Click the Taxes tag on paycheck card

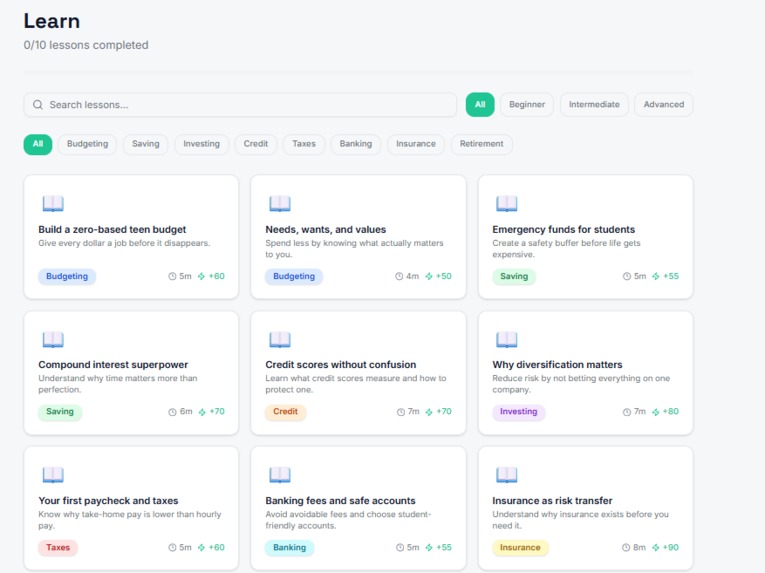[58, 548]
